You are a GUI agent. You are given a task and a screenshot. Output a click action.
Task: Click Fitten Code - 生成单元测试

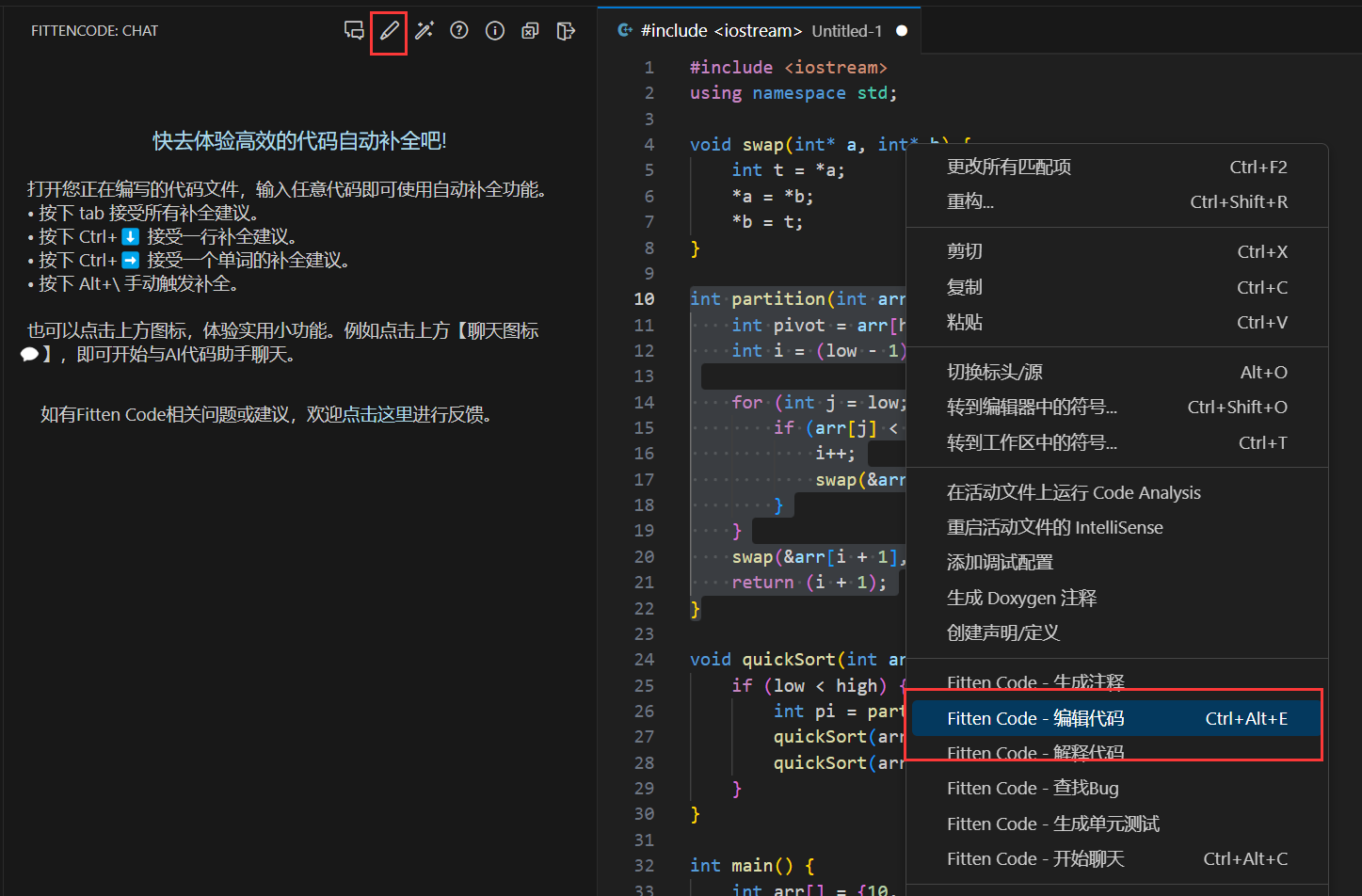pyautogui.click(x=1117, y=824)
